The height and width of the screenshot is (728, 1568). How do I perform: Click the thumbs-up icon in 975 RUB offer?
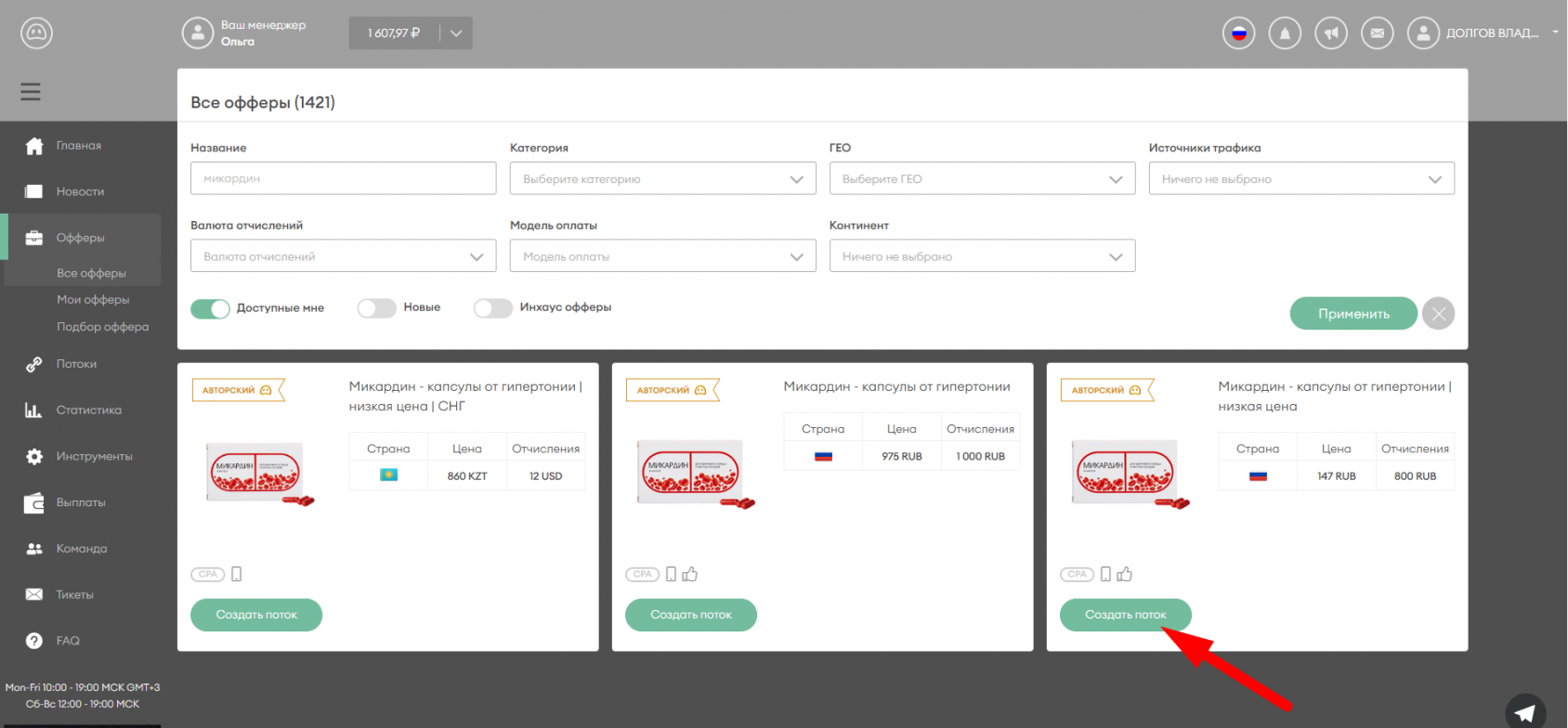[689, 574]
